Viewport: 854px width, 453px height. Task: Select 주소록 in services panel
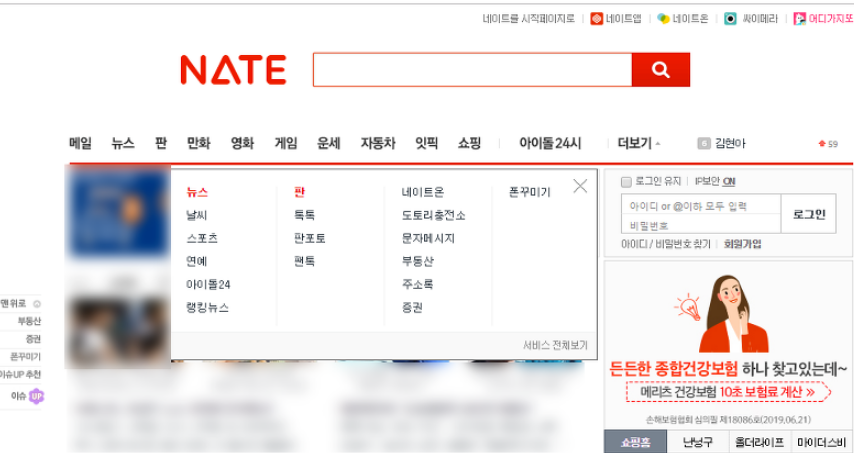coord(417,284)
